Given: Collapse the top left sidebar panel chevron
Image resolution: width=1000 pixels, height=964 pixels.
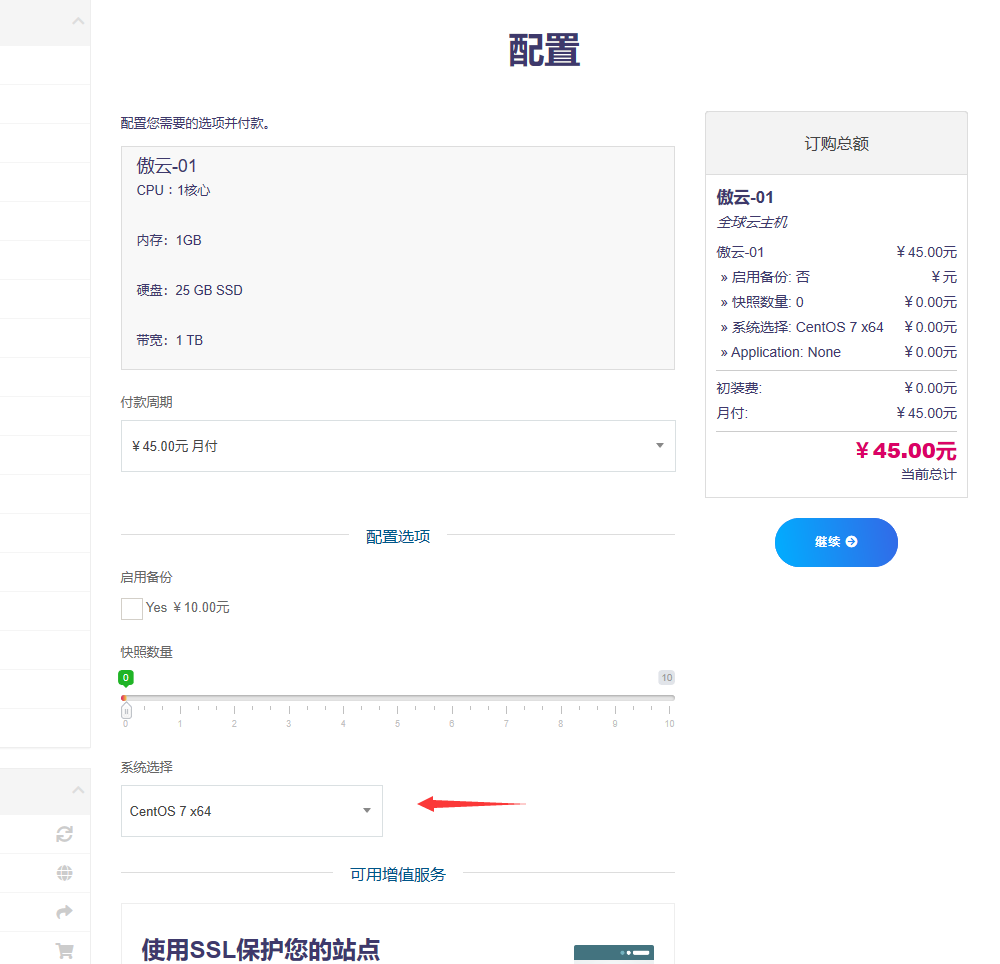Looking at the screenshot, I should pyautogui.click(x=78, y=22).
